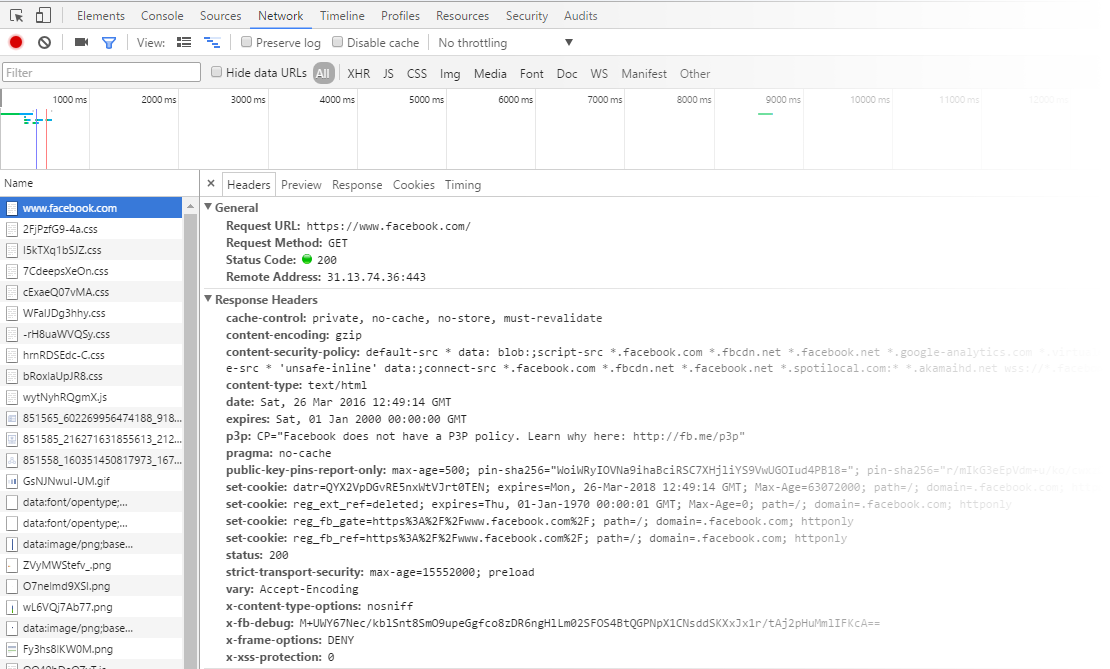This screenshot has width=1110, height=669.
Task: Click the Request URL value https://www.facebook.com/
Action: [388, 227]
